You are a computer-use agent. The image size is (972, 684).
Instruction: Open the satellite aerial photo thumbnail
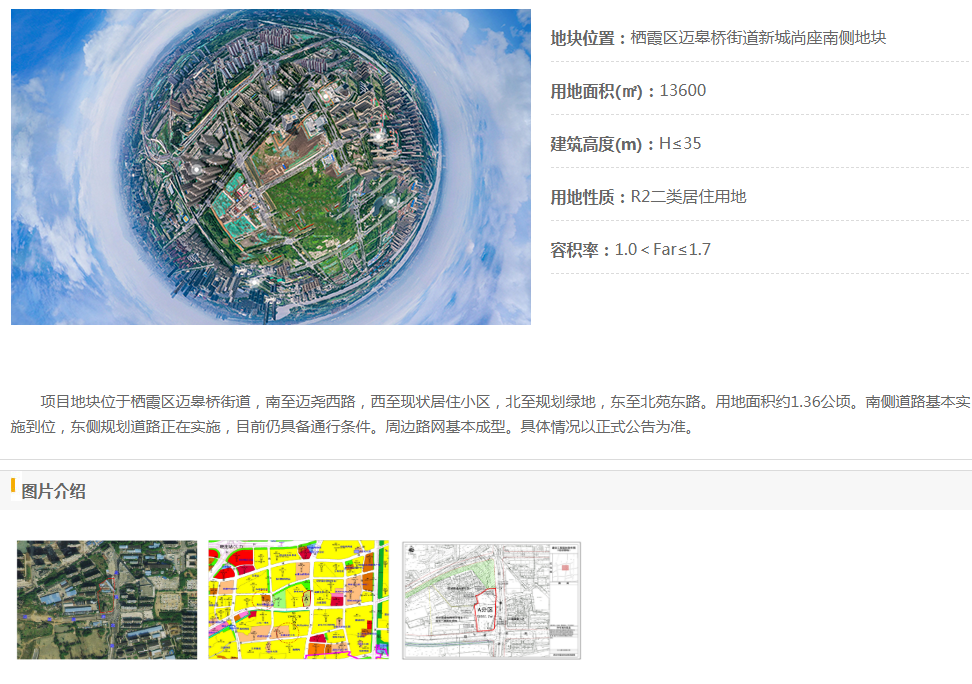click(x=107, y=600)
